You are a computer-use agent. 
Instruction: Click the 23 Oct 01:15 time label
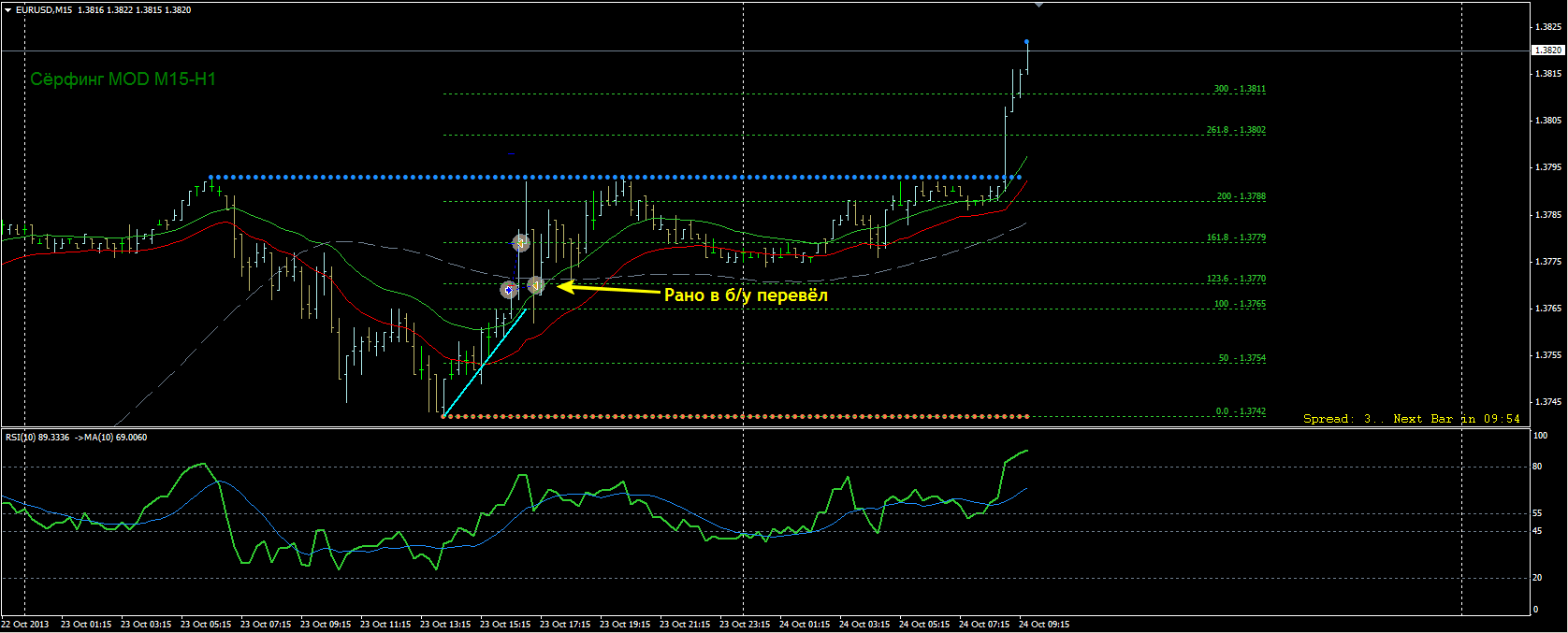[86, 624]
